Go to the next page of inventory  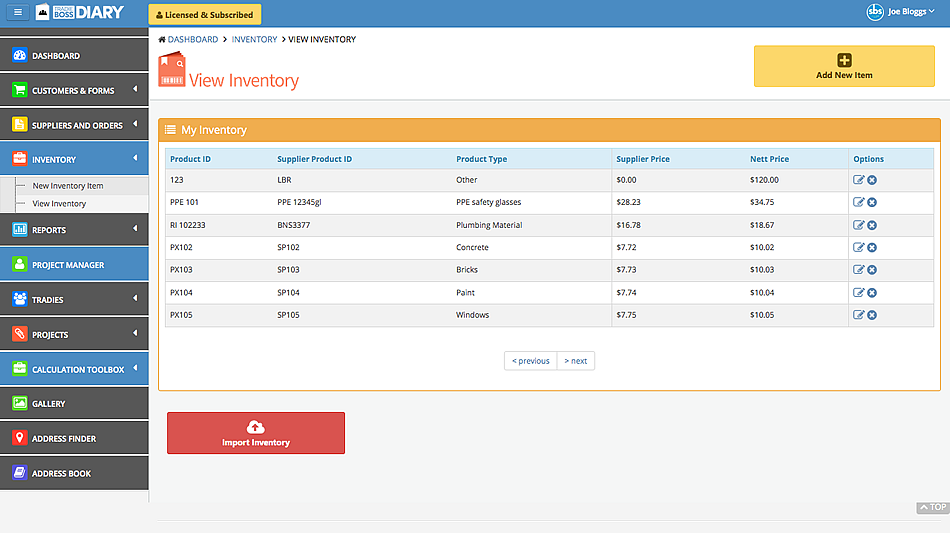(575, 361)
